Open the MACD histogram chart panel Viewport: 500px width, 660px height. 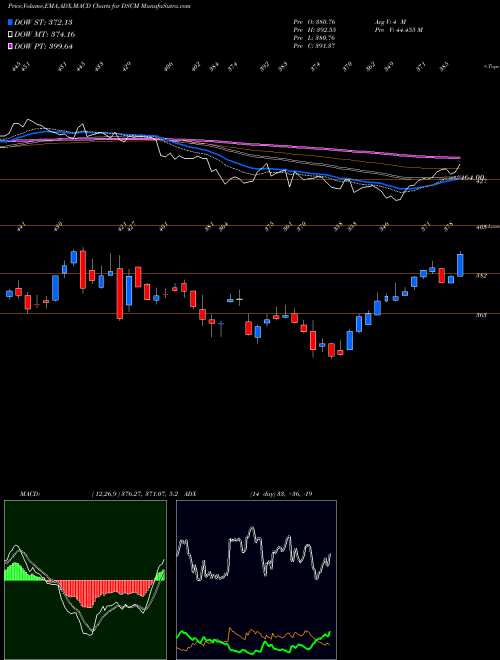(x=85, y=580)
